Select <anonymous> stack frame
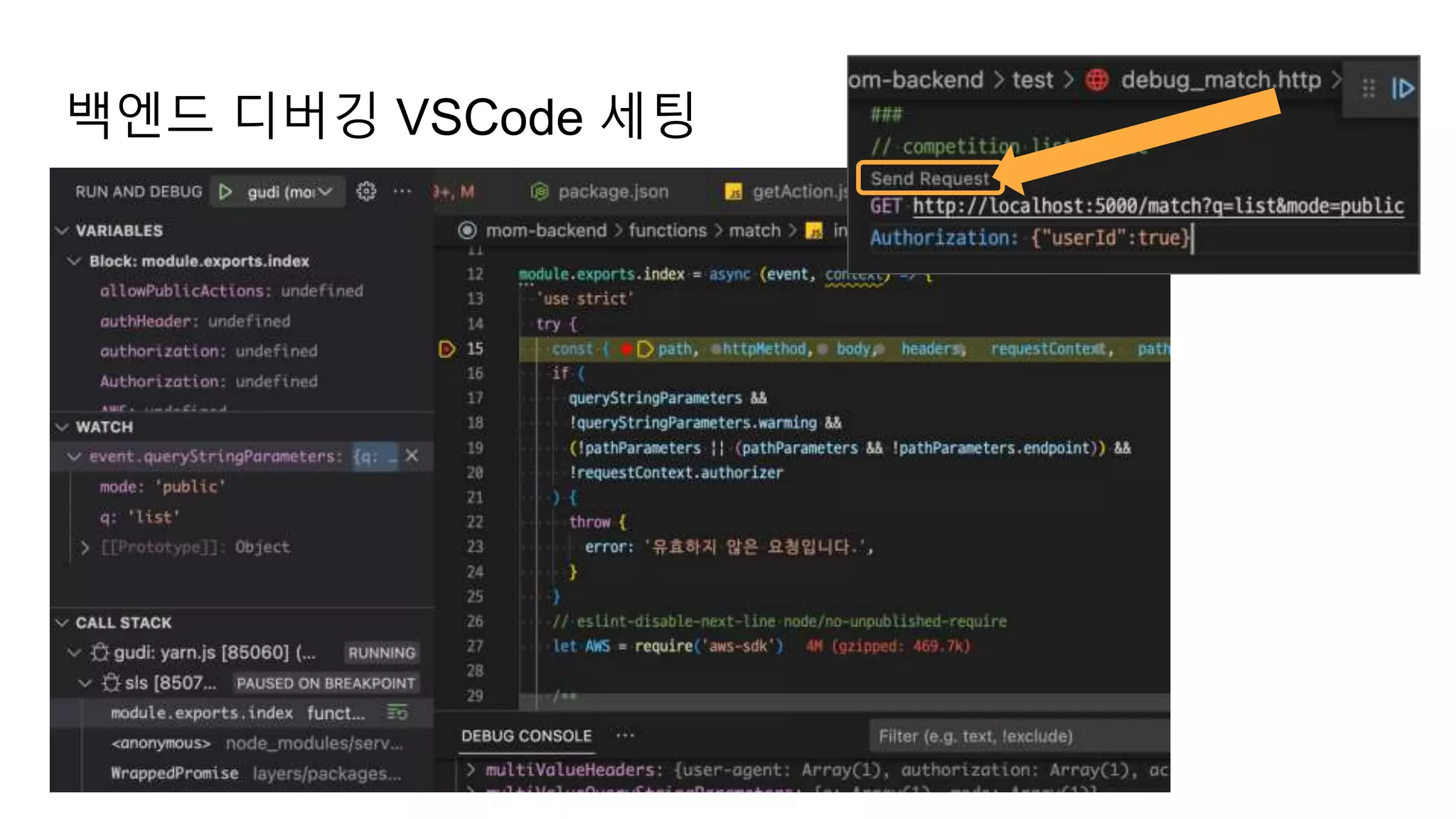The height and width of the screenshot is (819, 1456). click(242, 744)
